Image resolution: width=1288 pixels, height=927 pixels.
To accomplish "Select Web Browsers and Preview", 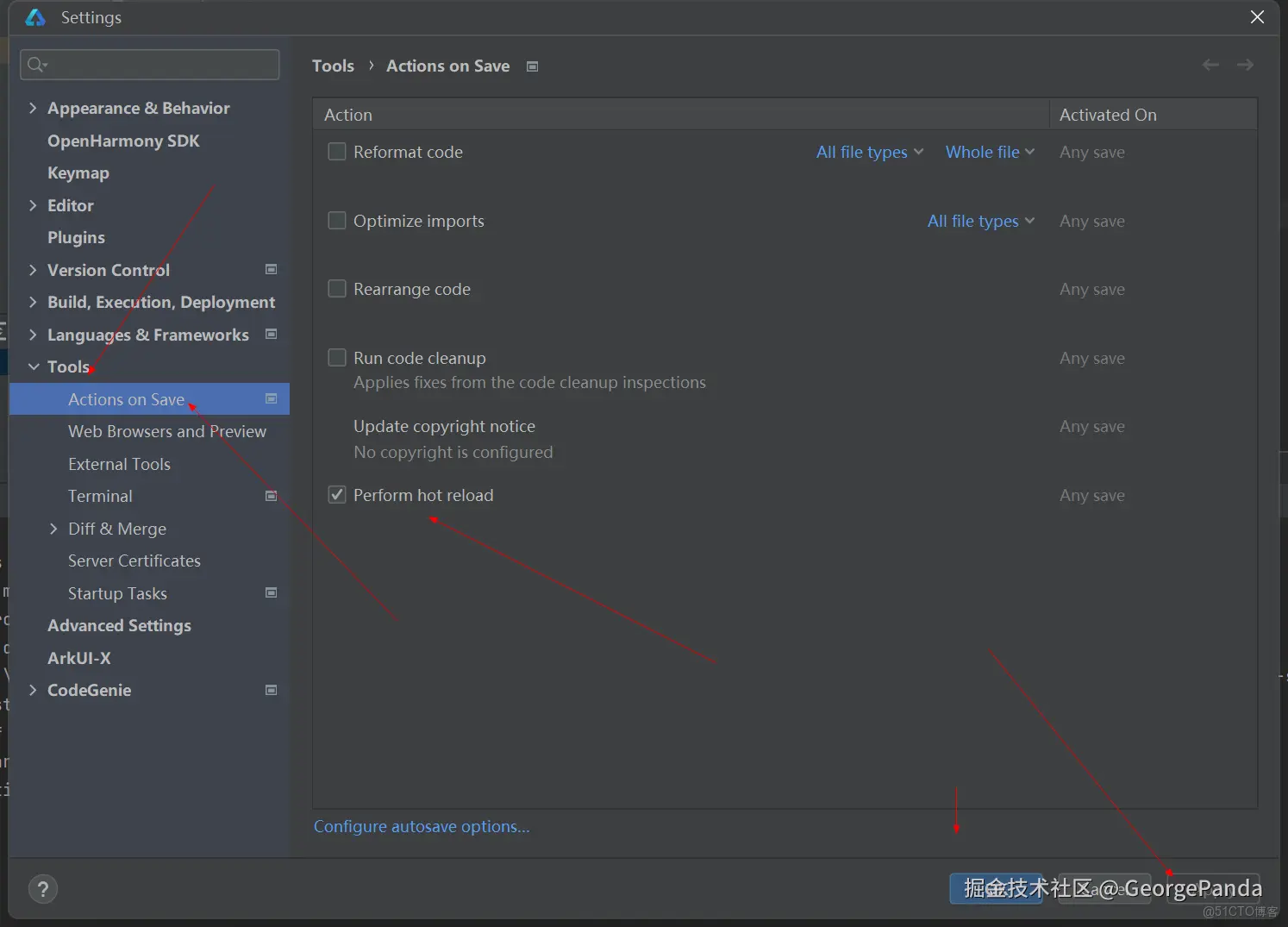I will pos(167,431).
